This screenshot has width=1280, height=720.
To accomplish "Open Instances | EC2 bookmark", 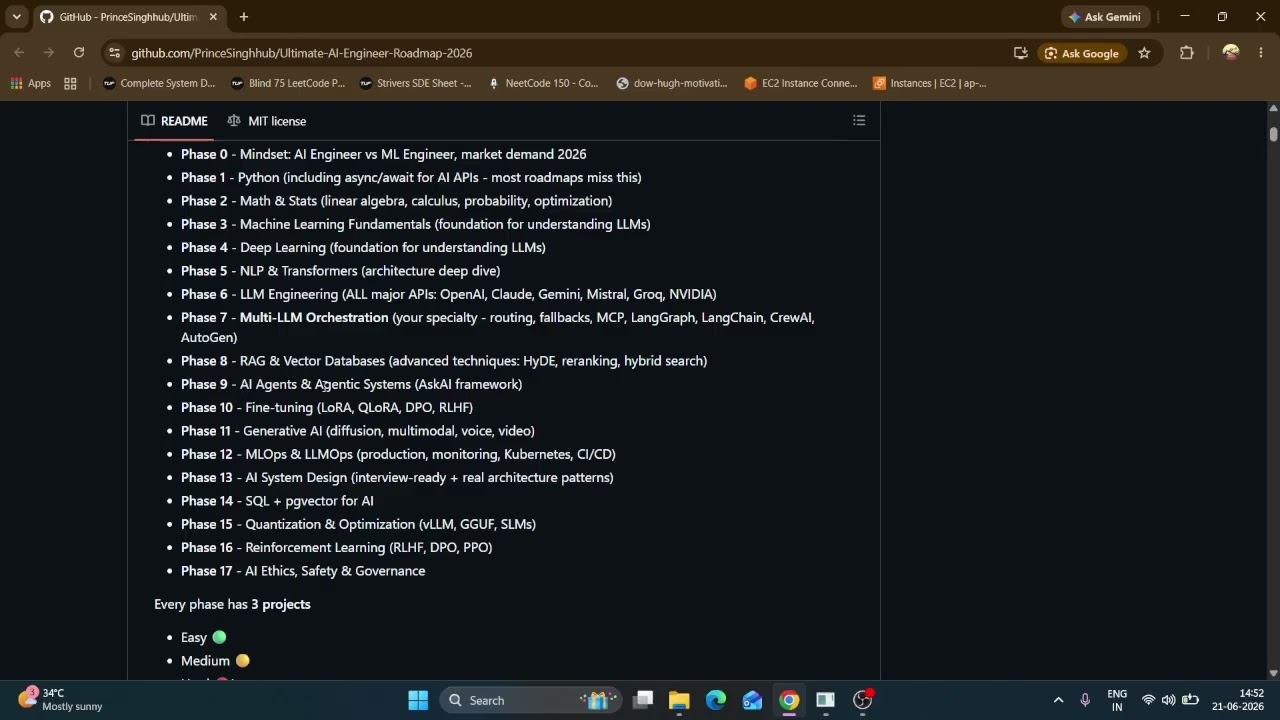I will click(929, 83).
